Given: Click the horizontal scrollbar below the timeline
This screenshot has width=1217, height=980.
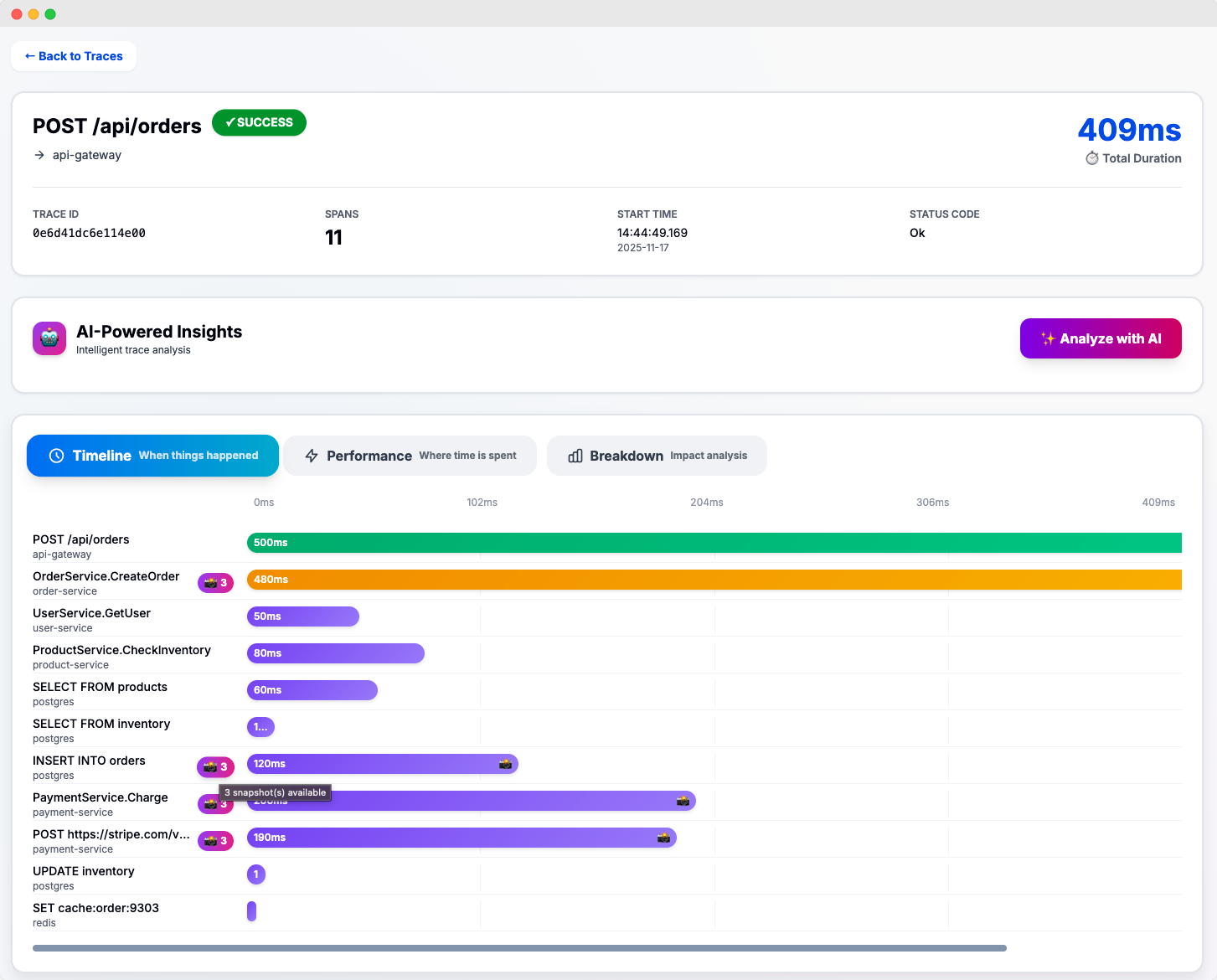Looking at the screenshot, I should pyautogui.click(x=519, y=947).
